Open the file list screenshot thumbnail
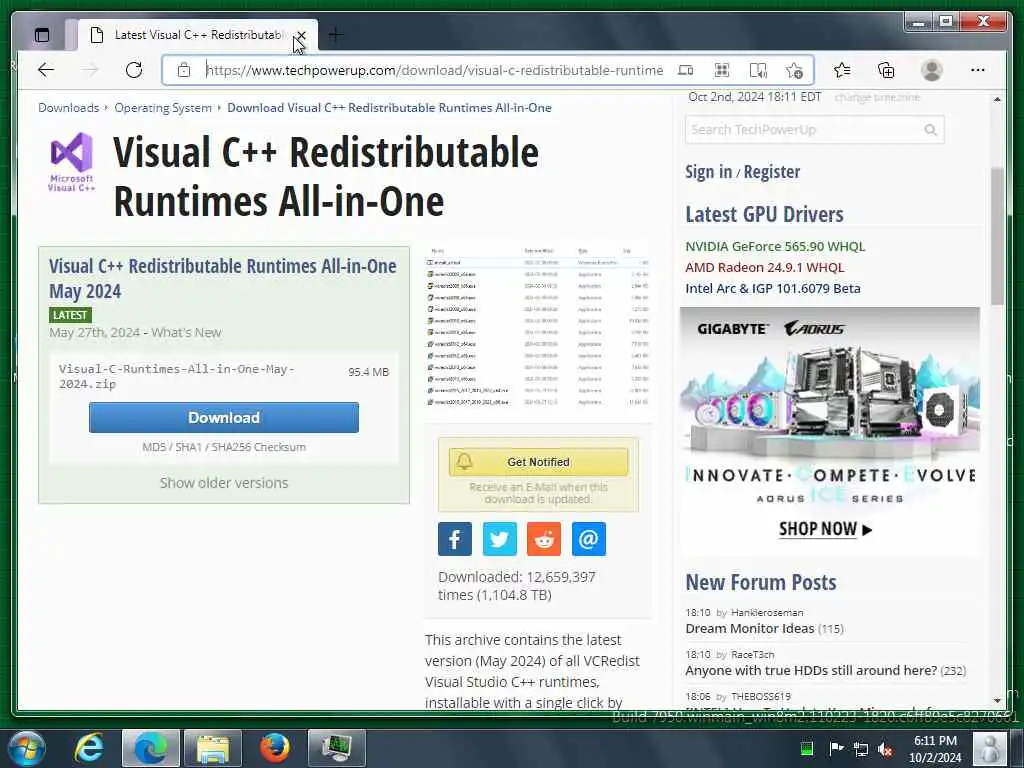 tap(537, 325)
